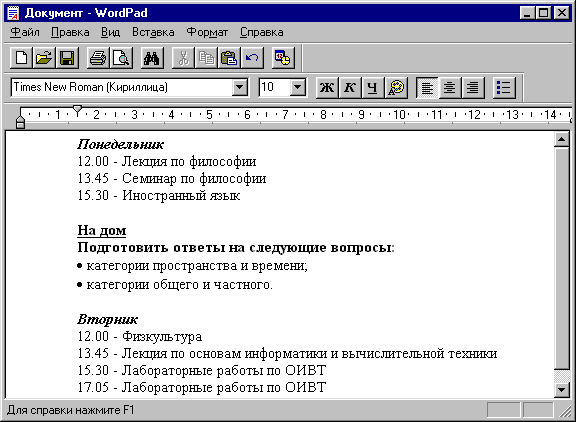This screenshot has width=576, height=422.
Task: Click vertical scrollbar thumb
Action: 561,258
